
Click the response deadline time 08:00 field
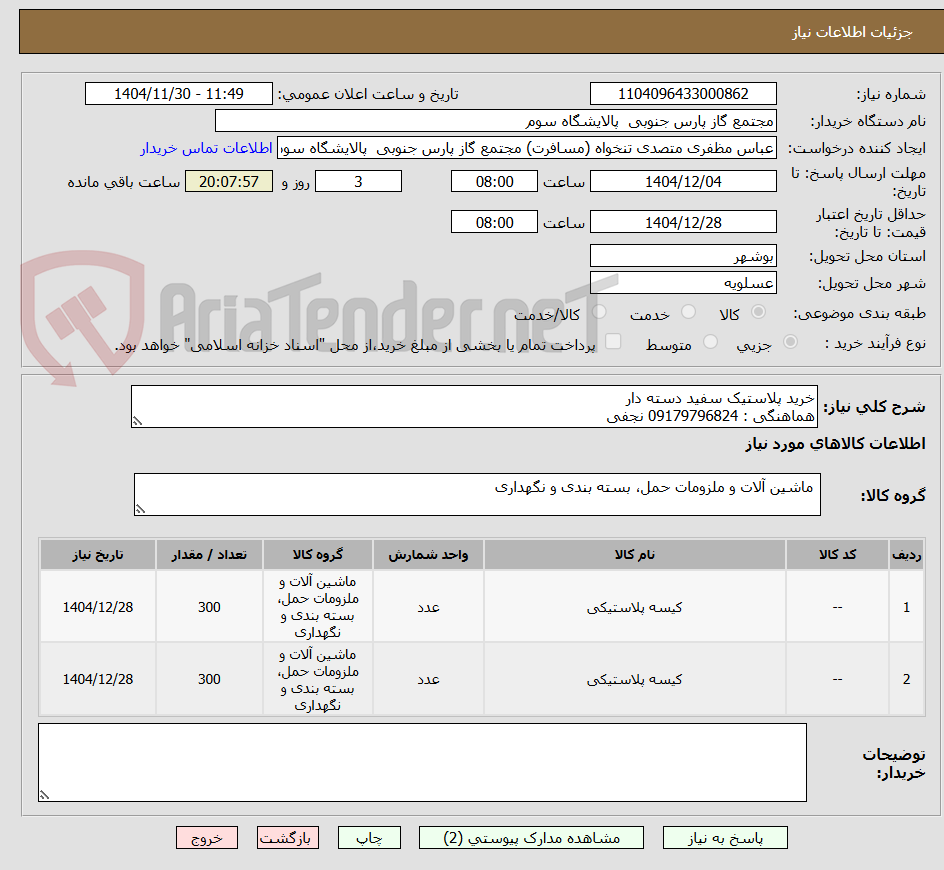494,181
